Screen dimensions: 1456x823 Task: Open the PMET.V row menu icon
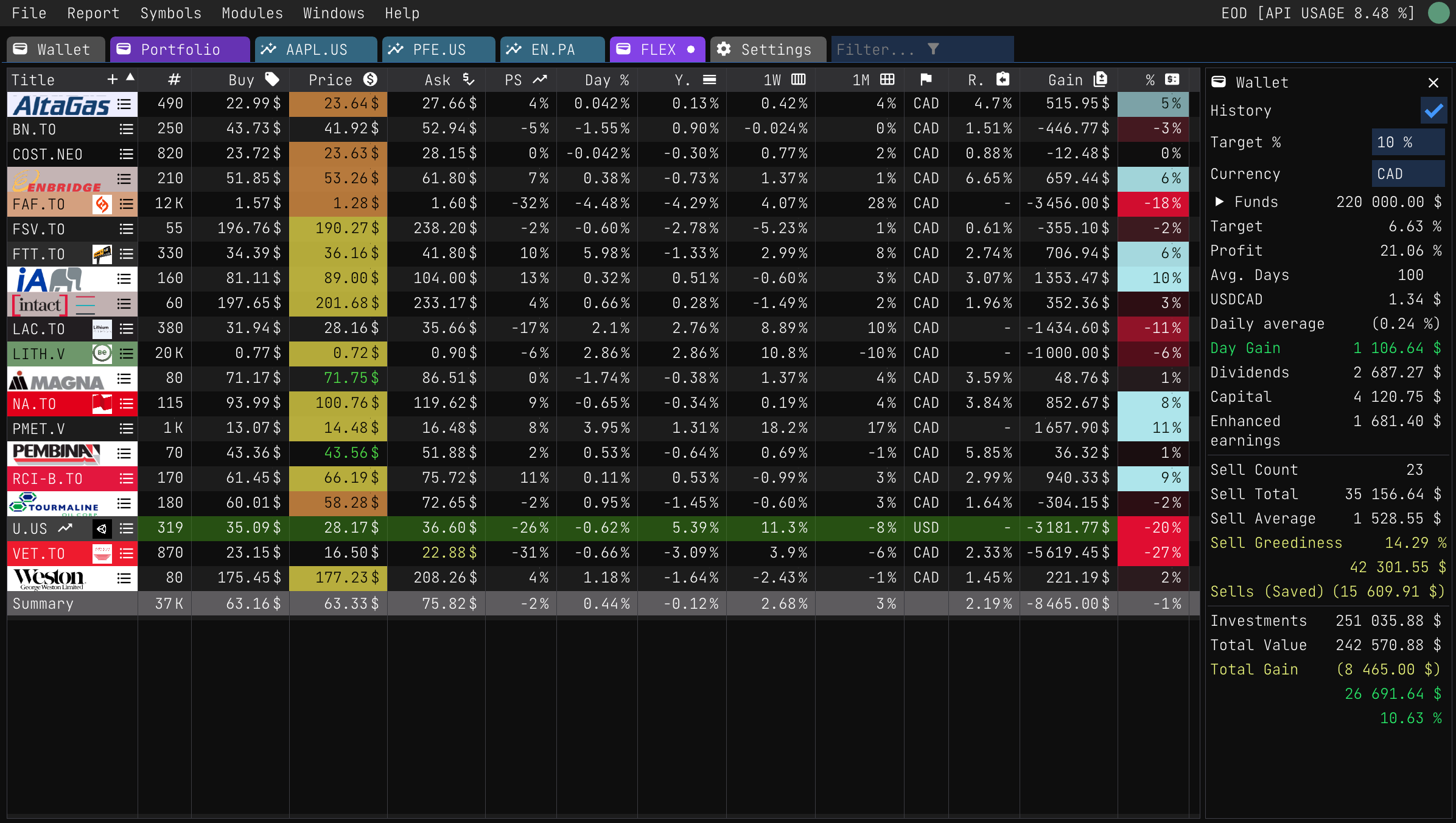click(126, 429)
